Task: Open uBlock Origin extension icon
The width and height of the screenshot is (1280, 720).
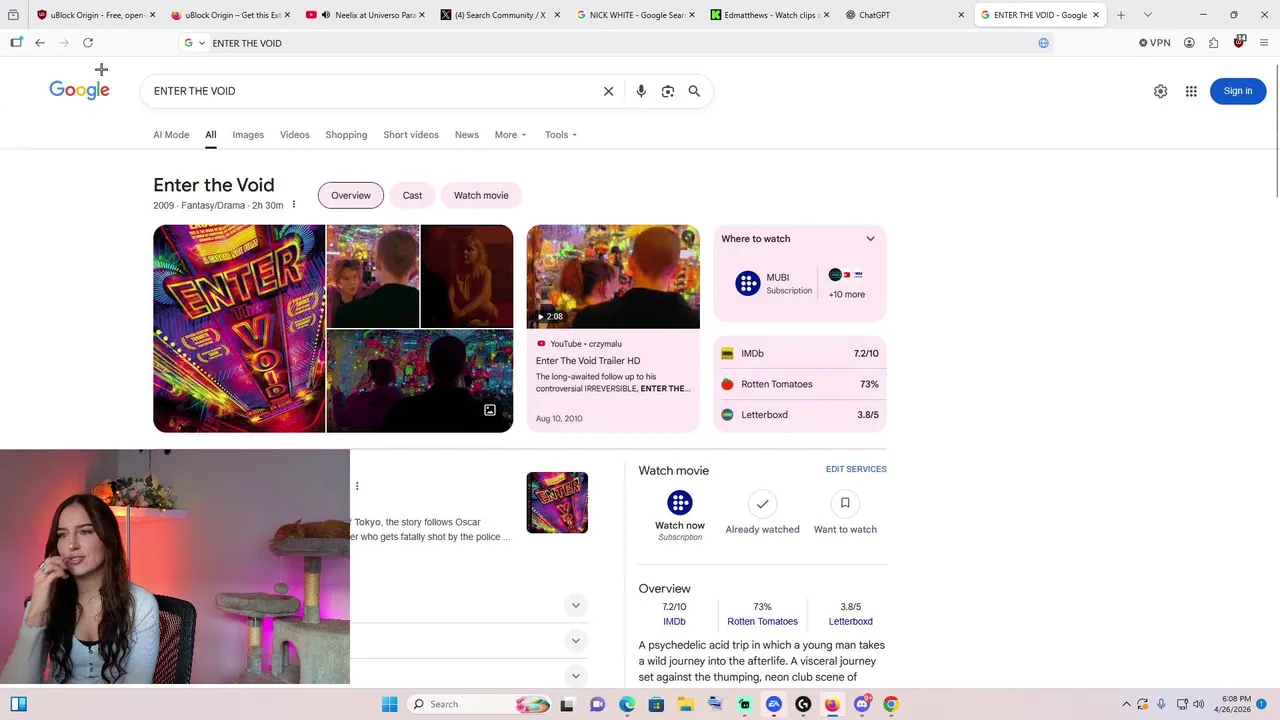Action: pos(1239,42)
